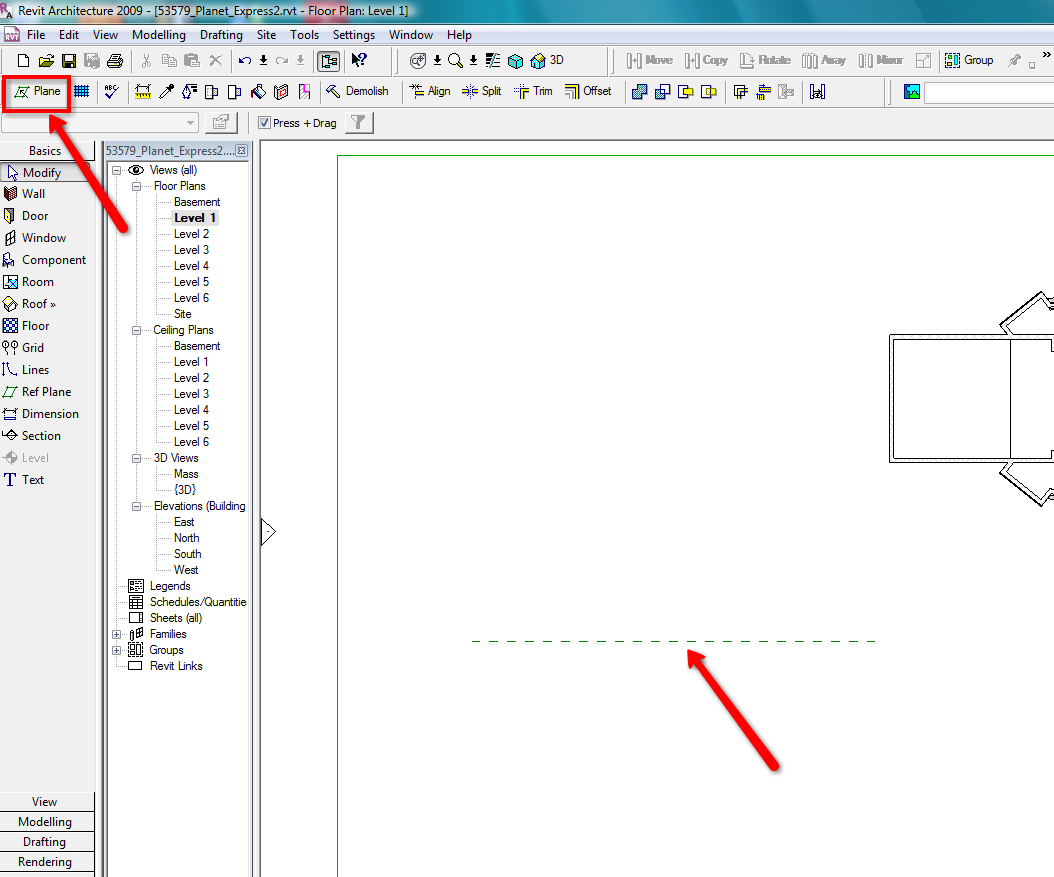This screenshot has height=877, width=1054.
Task: Click the New file icon
Action: [24, 60]
